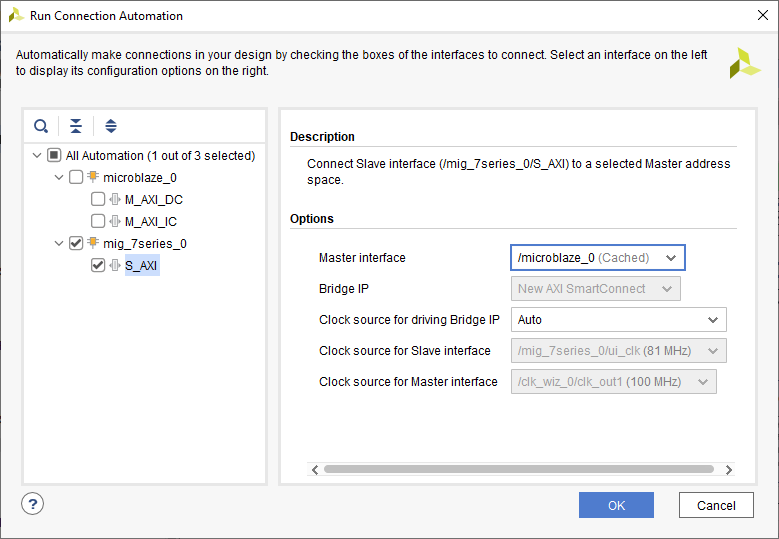
Task: Open Clock source for driving Bridge IP dropdown
Action: point(619,319)
